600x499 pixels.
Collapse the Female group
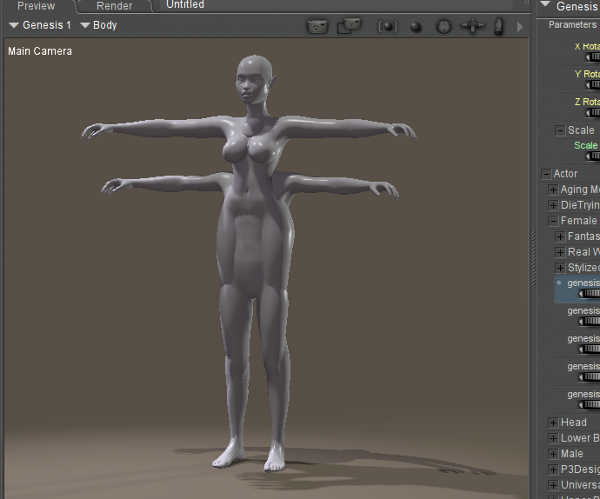(x=553, y=221)
